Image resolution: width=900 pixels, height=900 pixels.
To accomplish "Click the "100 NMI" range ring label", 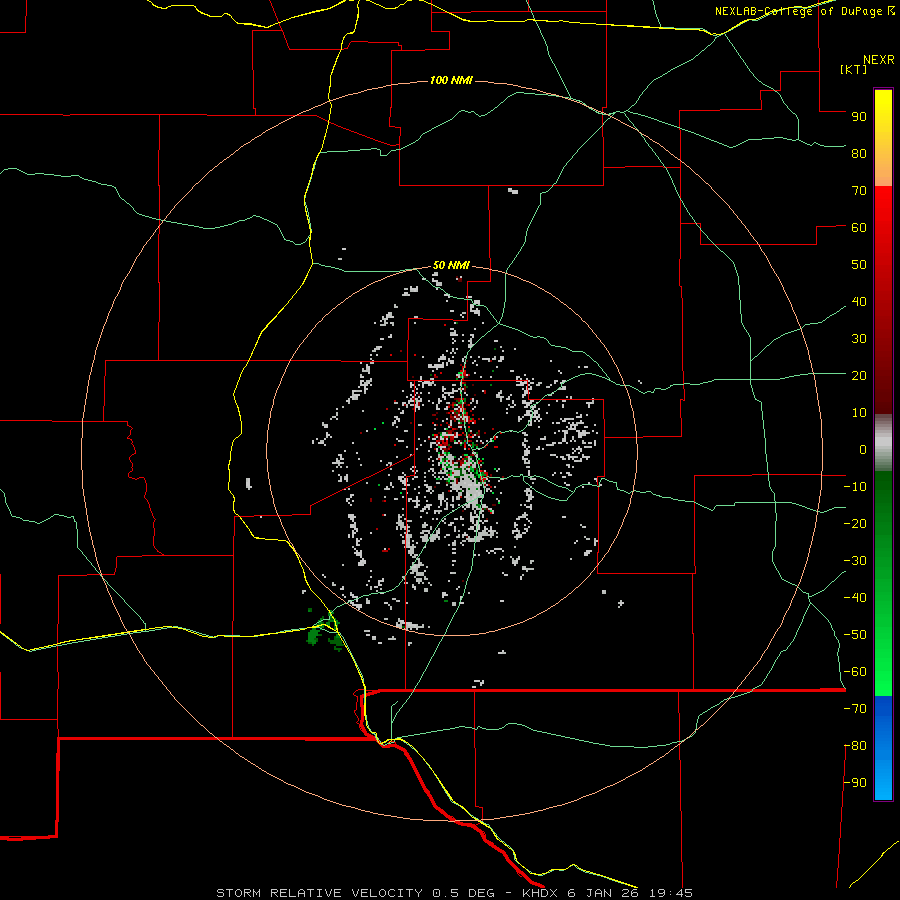I will pyautogui.click(x=451, y=80).
